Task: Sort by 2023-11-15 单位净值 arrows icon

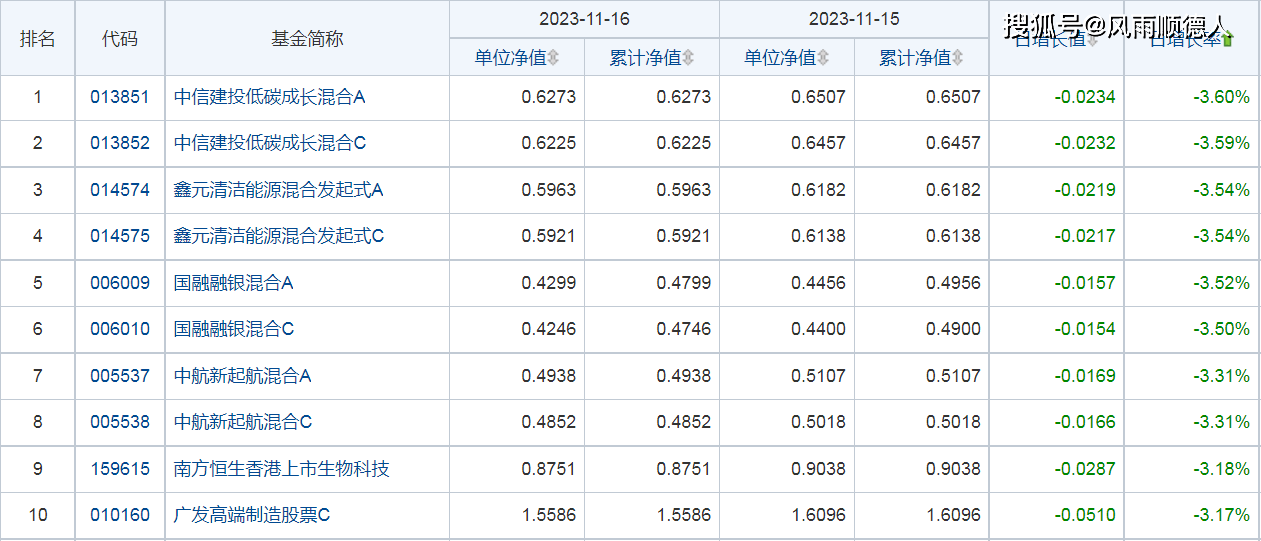Action: pyautogui.click(x=822, y=58)
